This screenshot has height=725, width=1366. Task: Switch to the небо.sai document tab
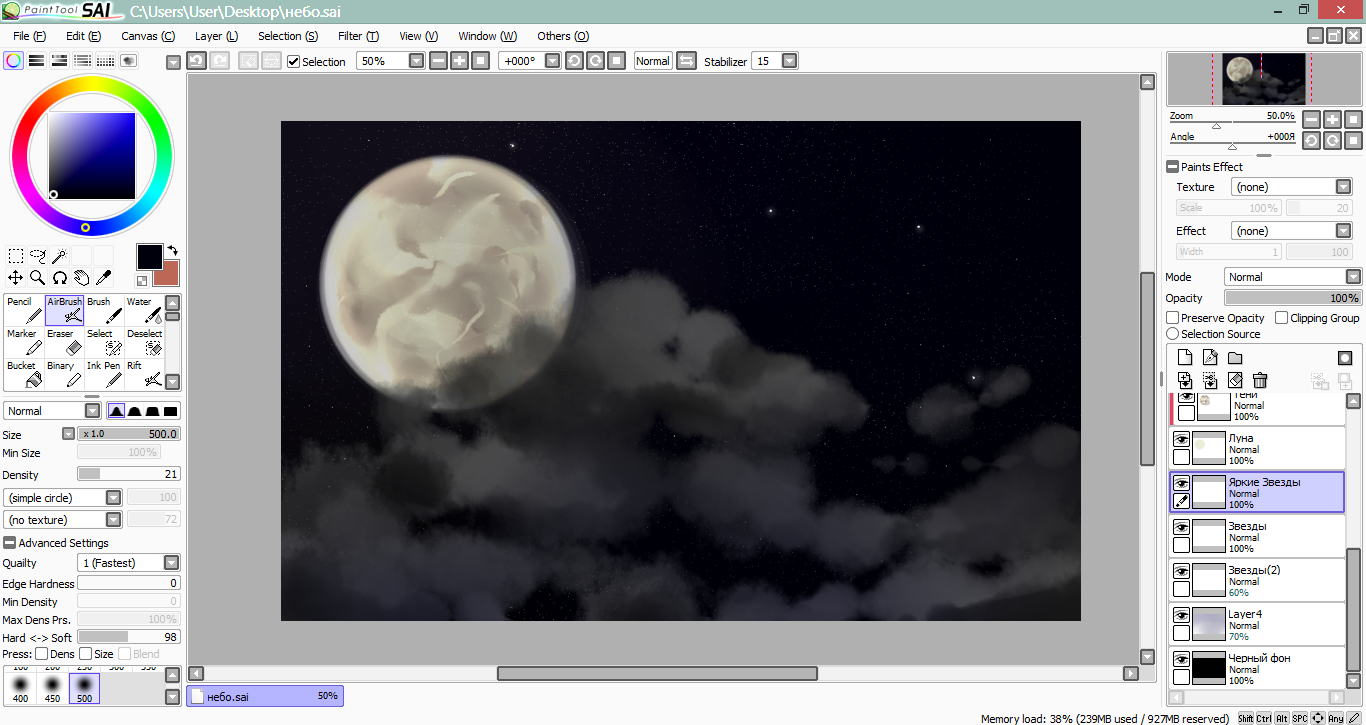(x=265, y=696)
